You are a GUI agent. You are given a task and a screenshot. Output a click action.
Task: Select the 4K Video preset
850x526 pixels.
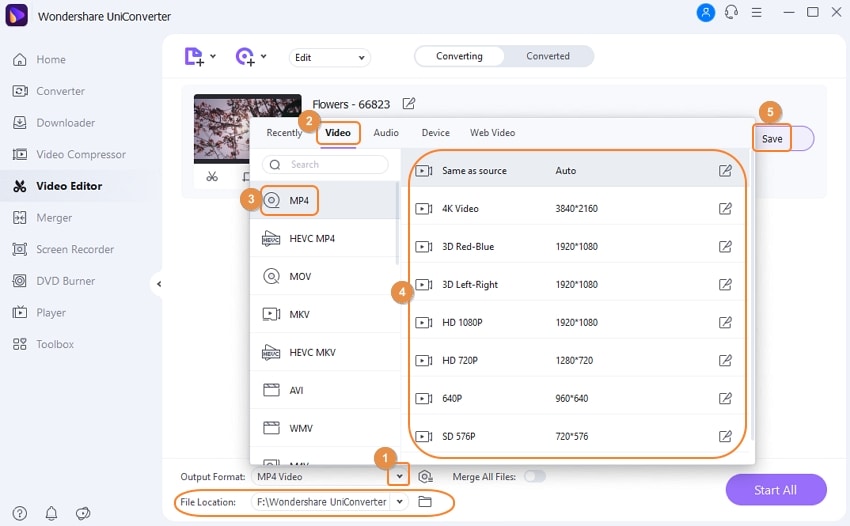pyautogui.click(x=577, y=209)
